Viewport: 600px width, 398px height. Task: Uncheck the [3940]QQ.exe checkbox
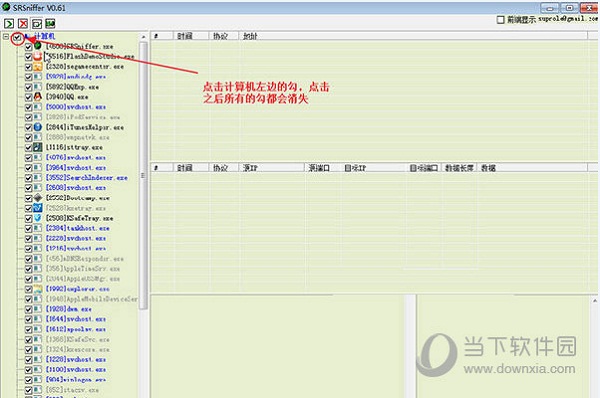pos(28,97)
